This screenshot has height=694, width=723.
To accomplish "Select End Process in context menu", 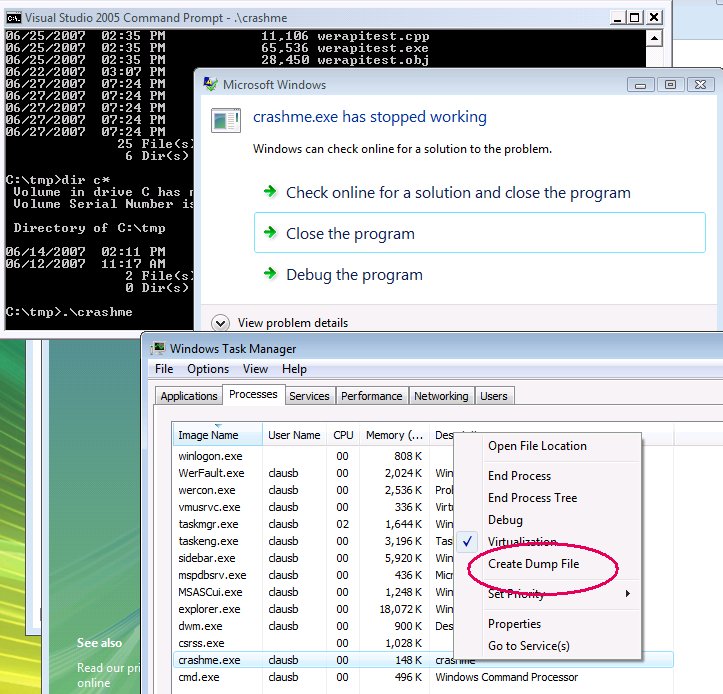I will (x=519, y=476).
